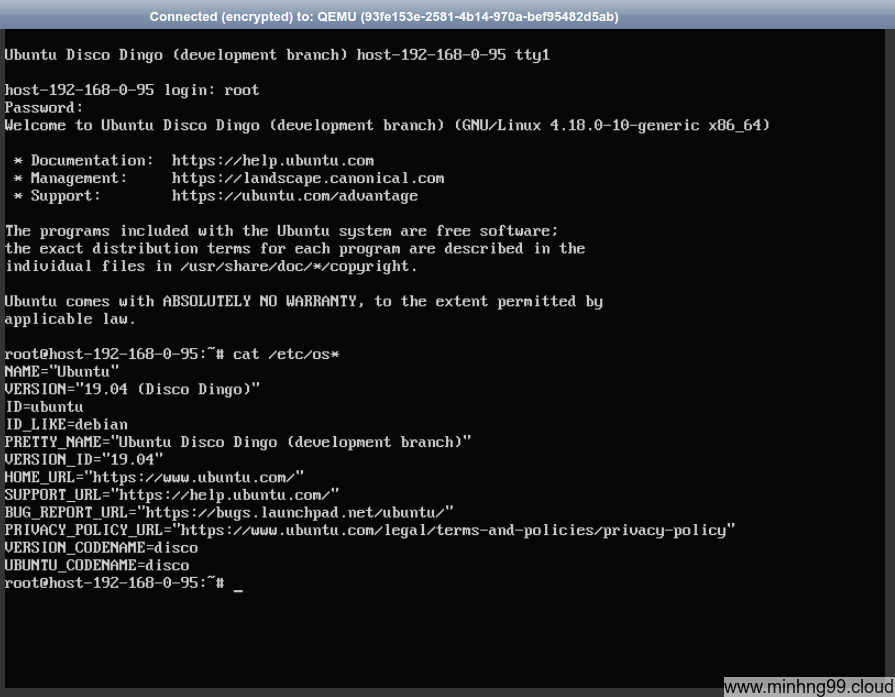Click the https://help.ubuntu.com documentation URL
Image resolution: width=895 pixels, height=697 pixels.
point(273,160)
